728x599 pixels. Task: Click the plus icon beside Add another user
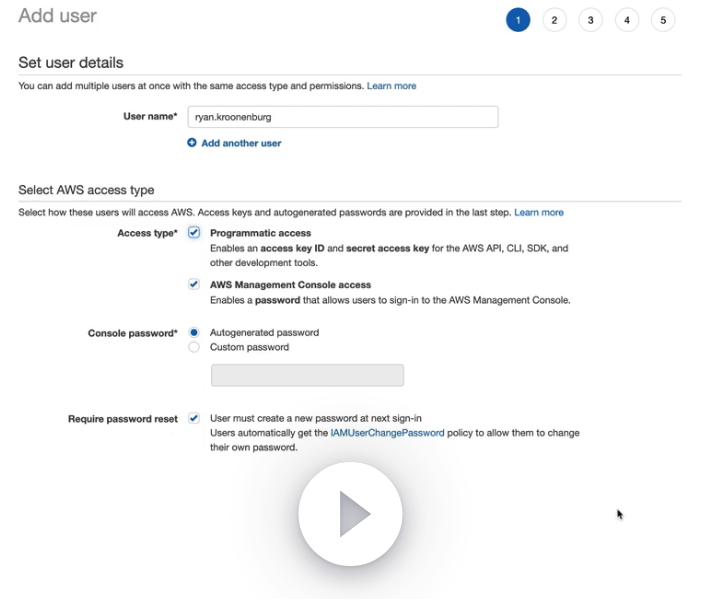pos(192,143)
